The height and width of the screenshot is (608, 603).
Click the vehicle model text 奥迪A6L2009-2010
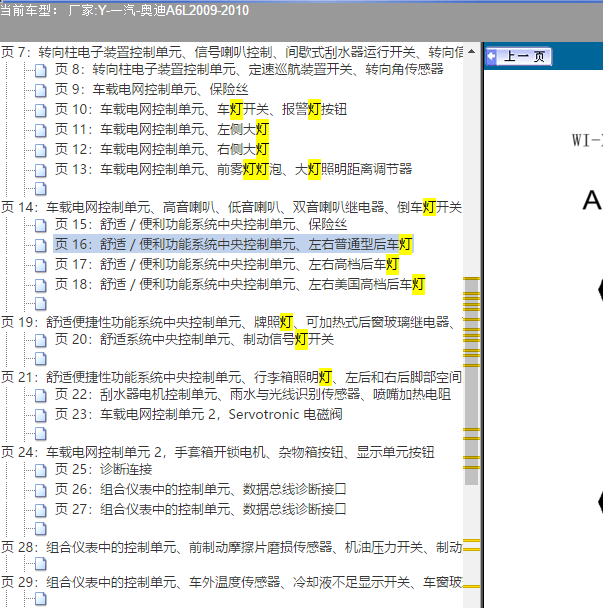coord(194,10)
